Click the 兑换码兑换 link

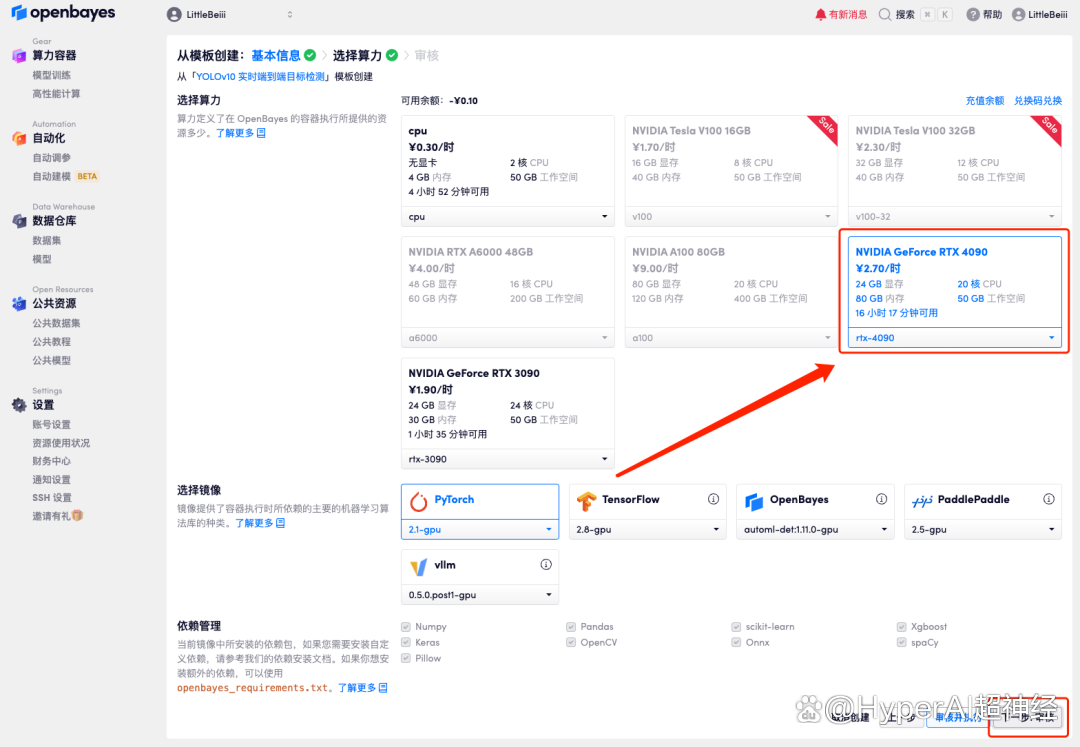pos(1038,101)
